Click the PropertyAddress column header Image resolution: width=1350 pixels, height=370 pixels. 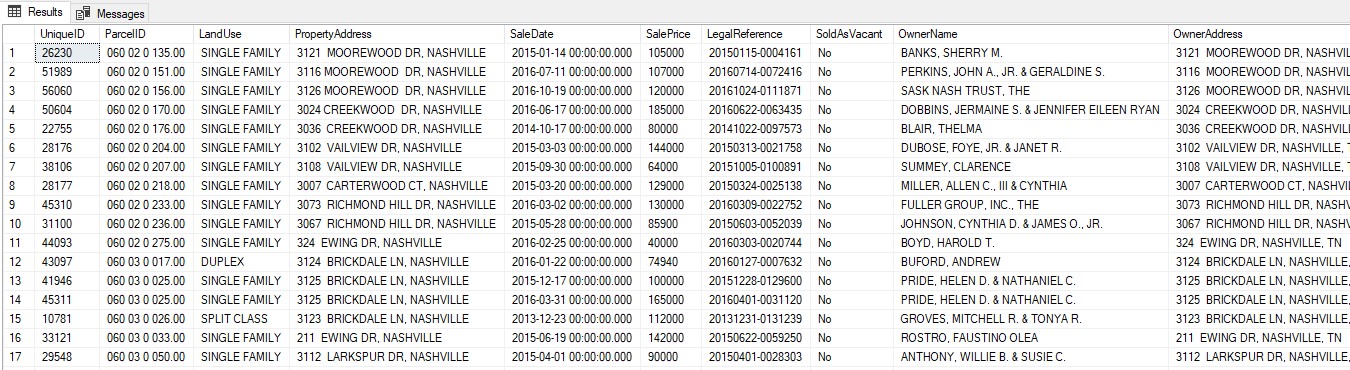pyautogui.click(x=397, y=34)
